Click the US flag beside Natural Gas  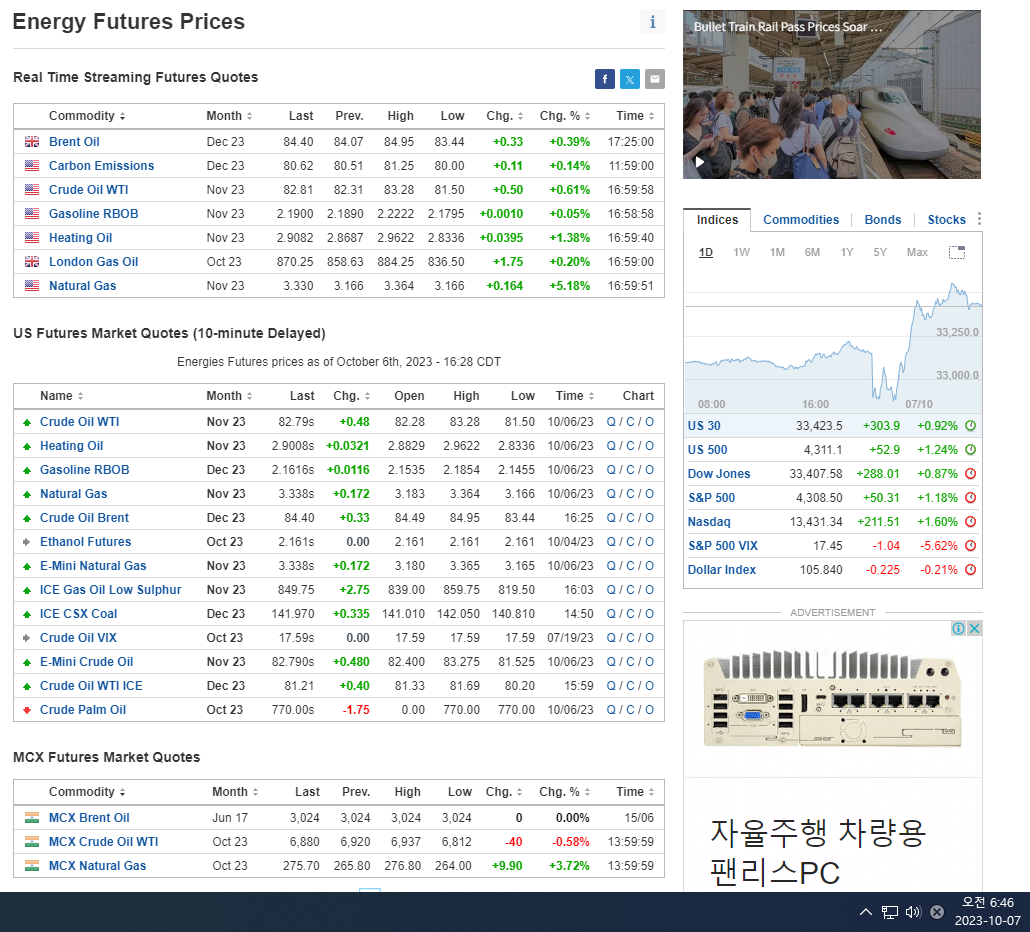pos(32,286)
